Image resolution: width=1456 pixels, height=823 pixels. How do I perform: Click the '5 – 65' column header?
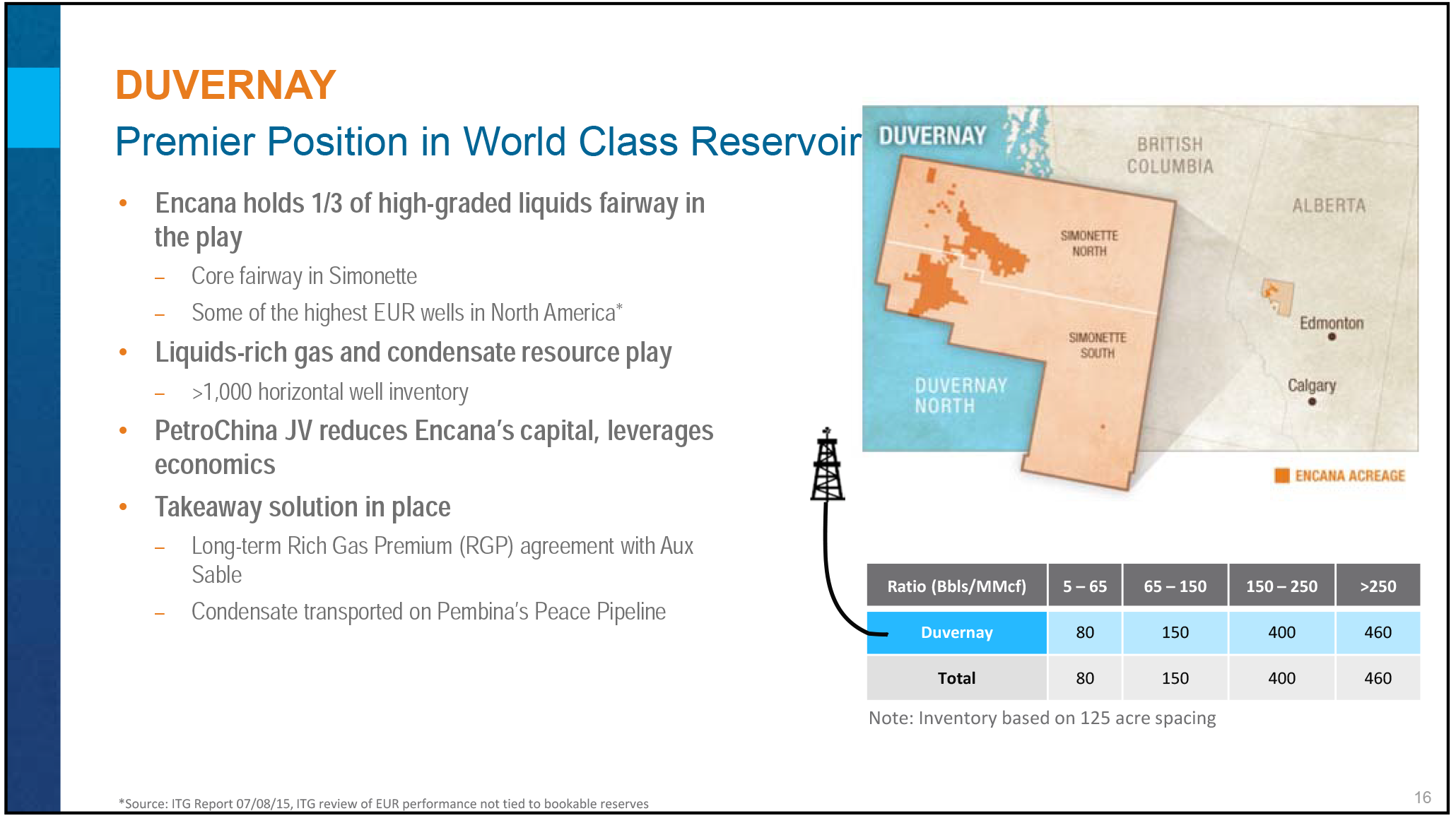click(x=1085, y=586)
